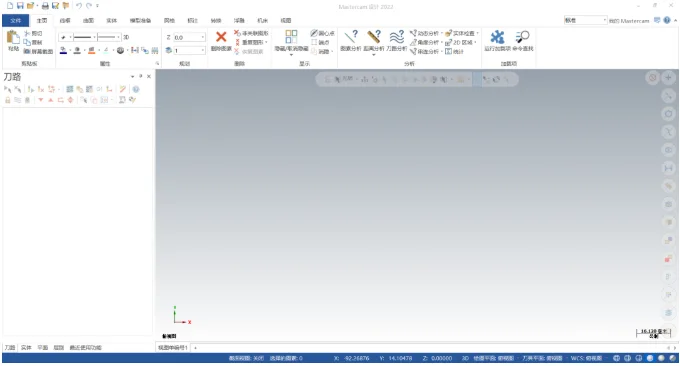
Task: Expand the 重复图形 dropdown arrow
Action: (266, 42)
